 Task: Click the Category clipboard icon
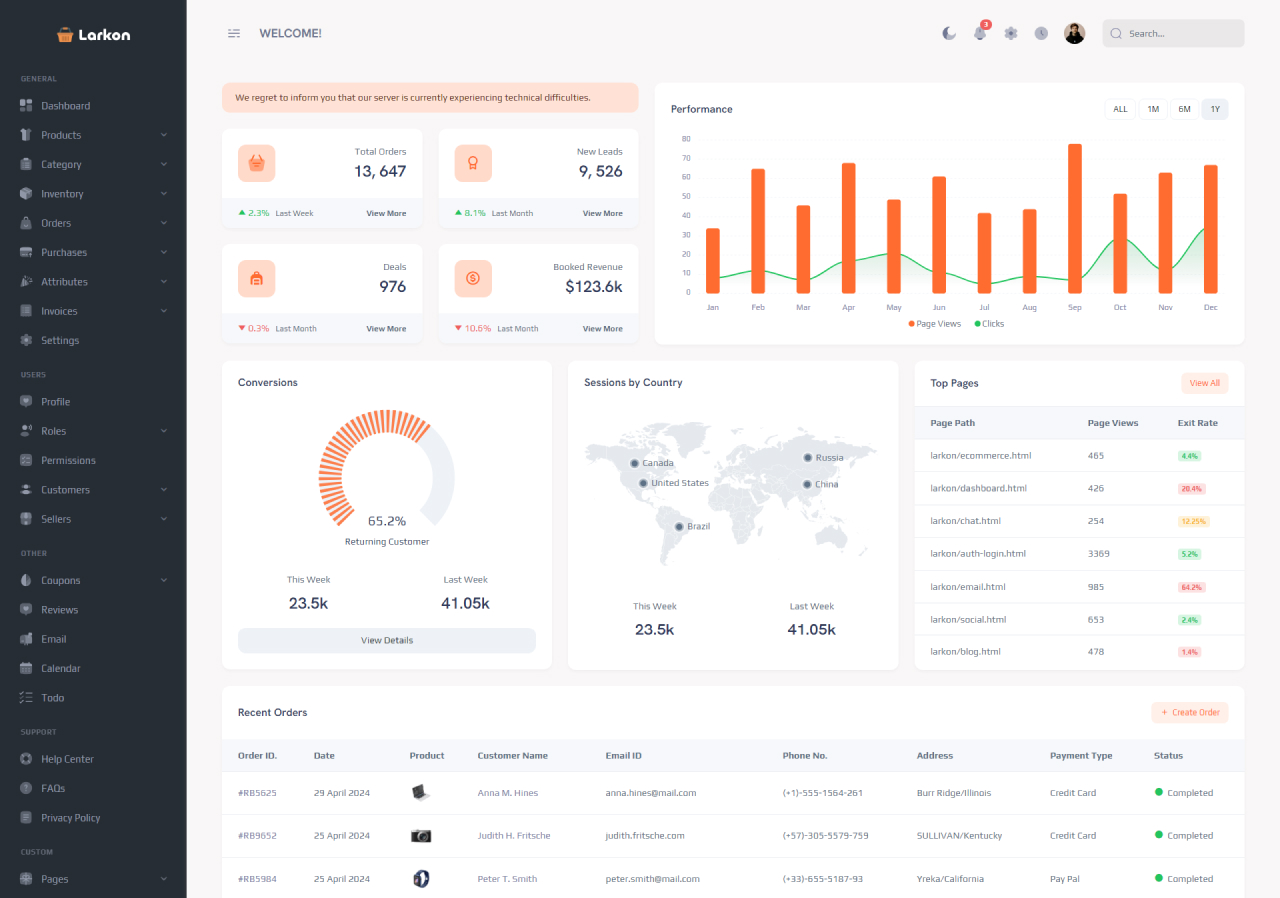click(26, 164)
